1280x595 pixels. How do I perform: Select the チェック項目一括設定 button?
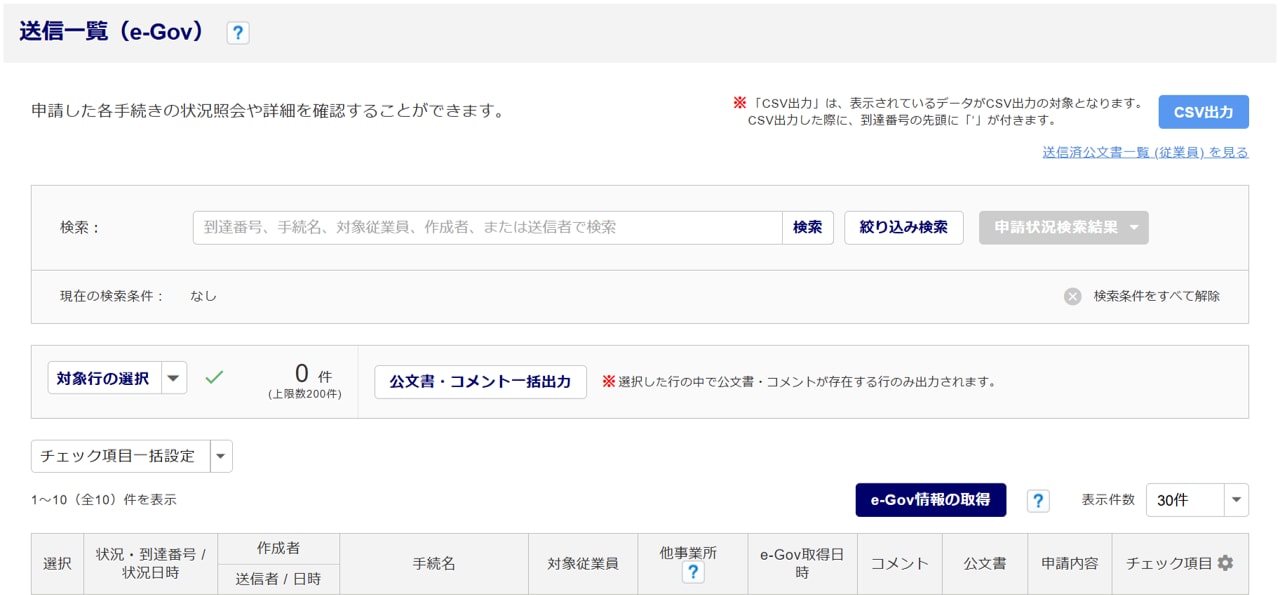[x=120, y=456]
